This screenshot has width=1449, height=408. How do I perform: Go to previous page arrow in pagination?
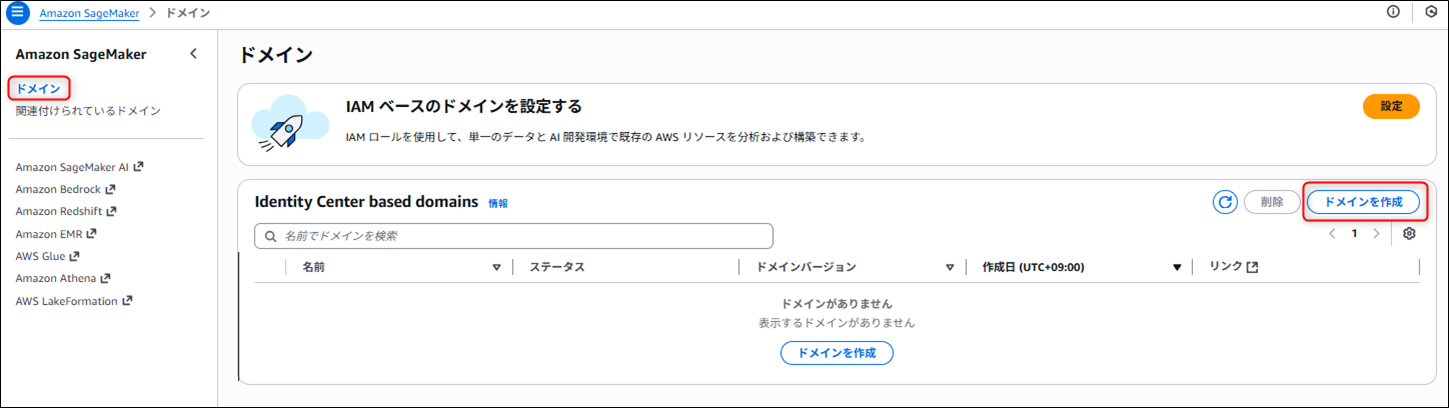click(1332, 234)
